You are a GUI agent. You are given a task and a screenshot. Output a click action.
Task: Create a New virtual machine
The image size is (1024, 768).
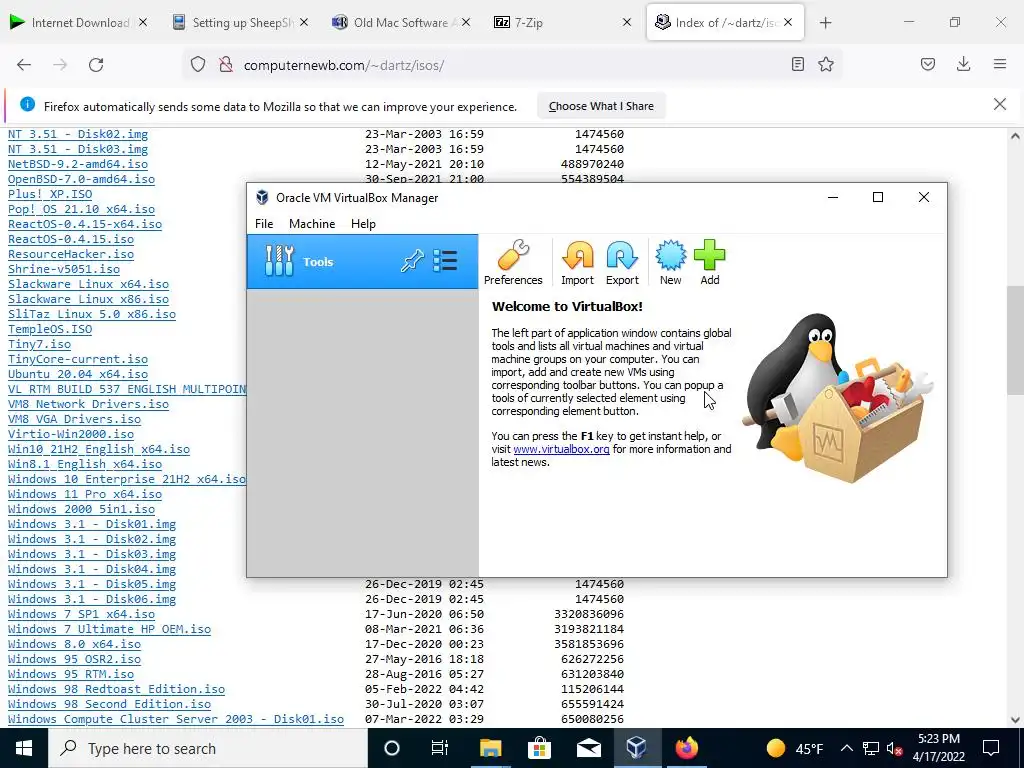(670, 262)
